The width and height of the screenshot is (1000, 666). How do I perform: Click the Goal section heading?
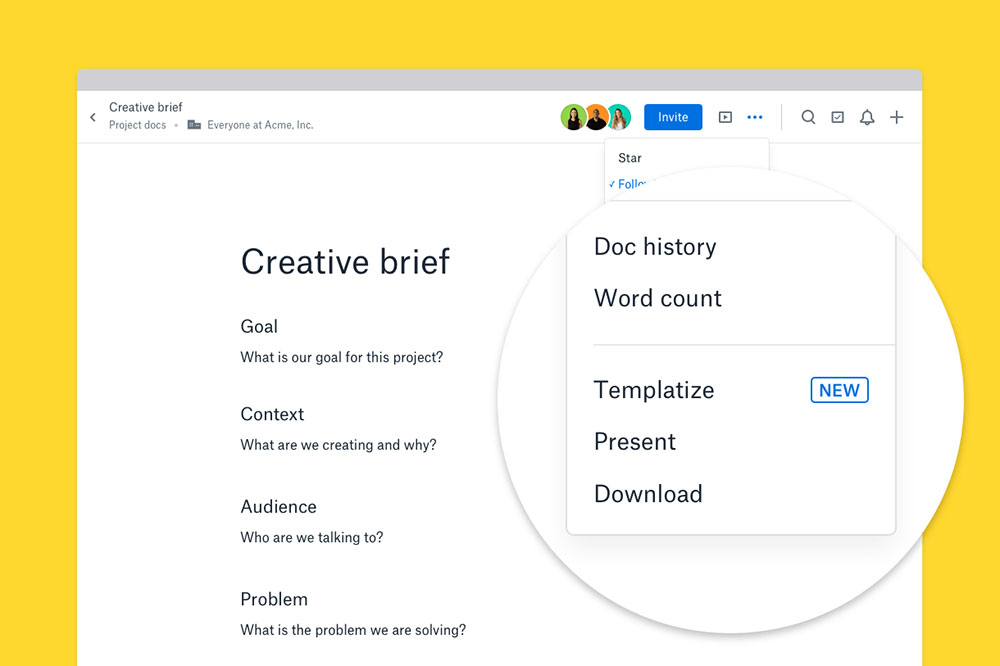tap(259, 327)
